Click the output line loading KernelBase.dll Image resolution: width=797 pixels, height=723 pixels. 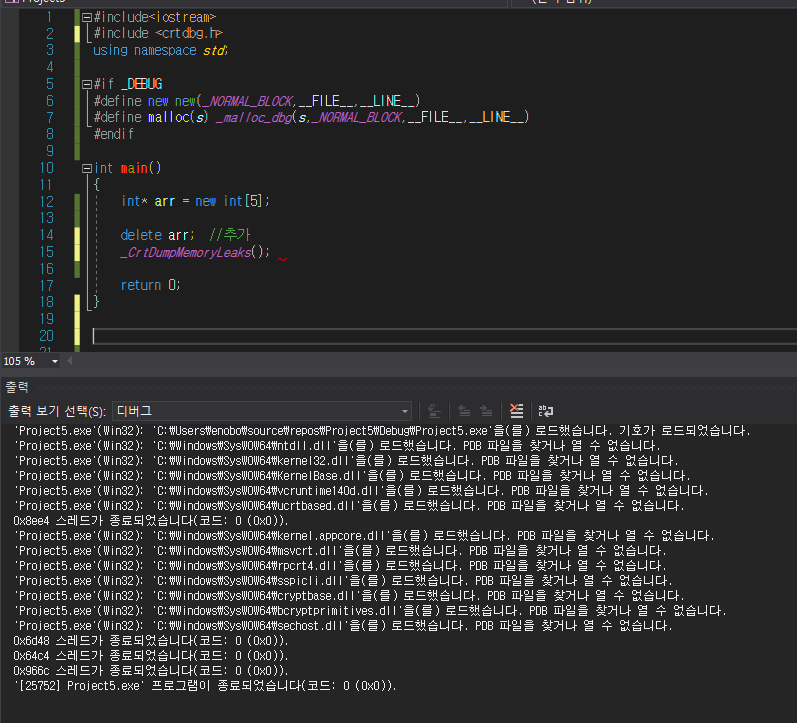tap(352, 476)
